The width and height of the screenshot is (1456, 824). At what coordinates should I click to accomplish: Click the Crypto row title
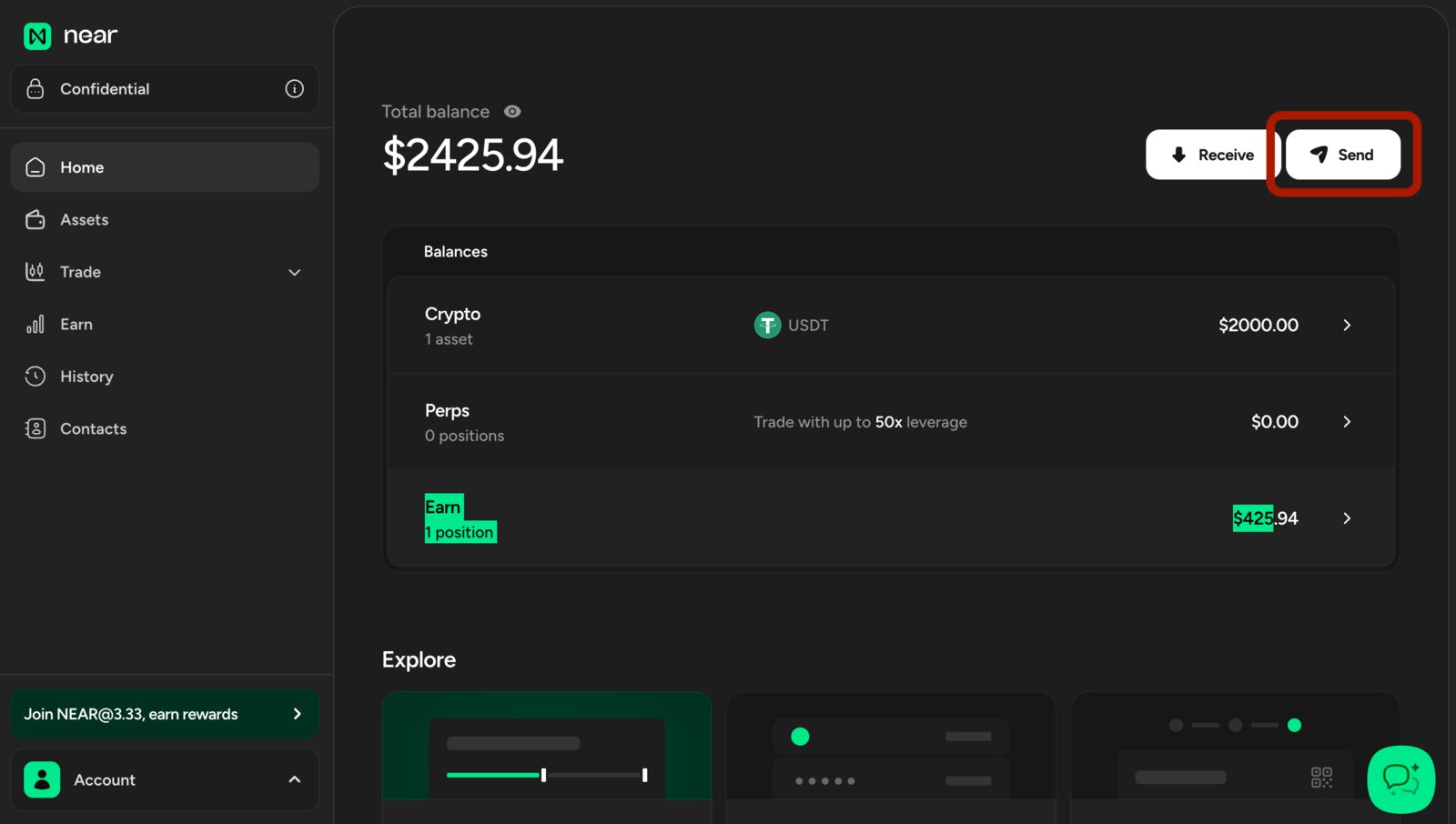452,314
